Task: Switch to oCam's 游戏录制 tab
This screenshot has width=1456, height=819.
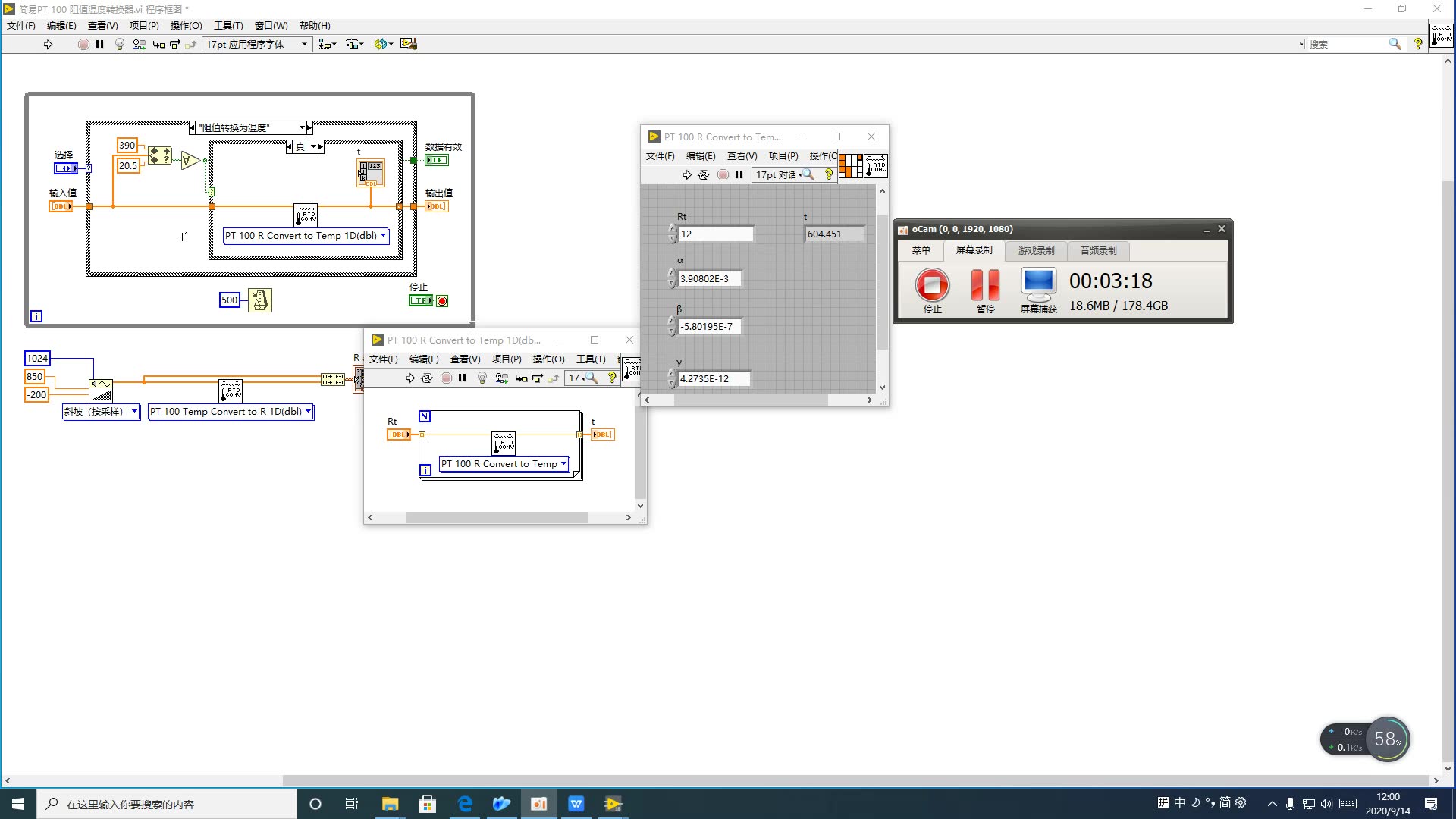Action: 1036,251
